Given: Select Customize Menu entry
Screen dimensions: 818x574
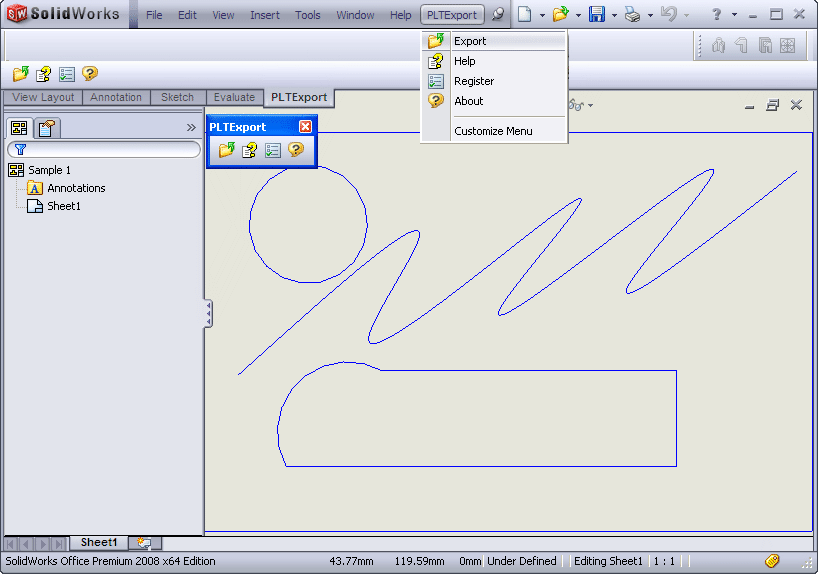Looking at the screenshot, I should click(x=494, y=131).
